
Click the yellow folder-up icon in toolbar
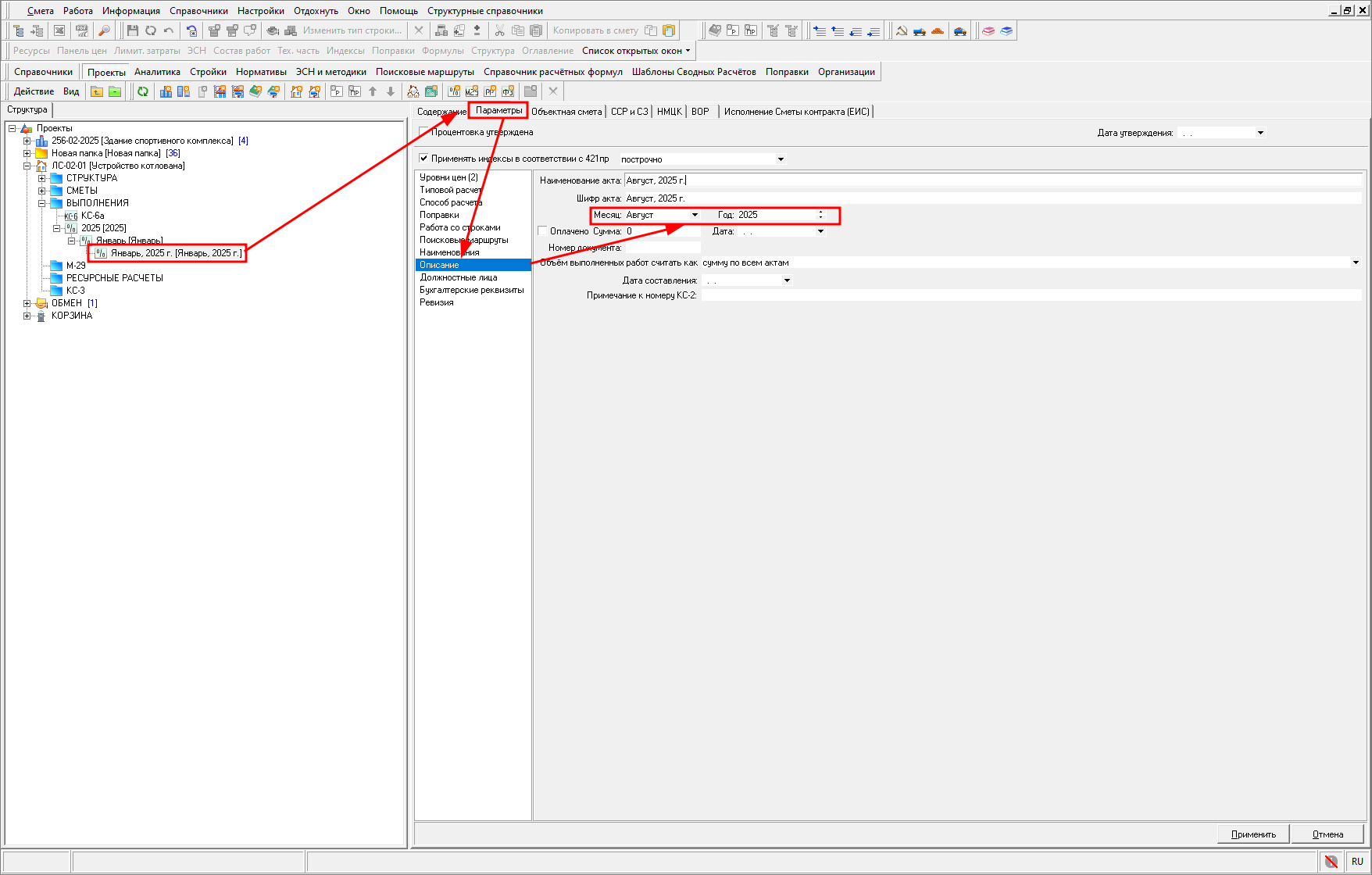pos(97,91)
